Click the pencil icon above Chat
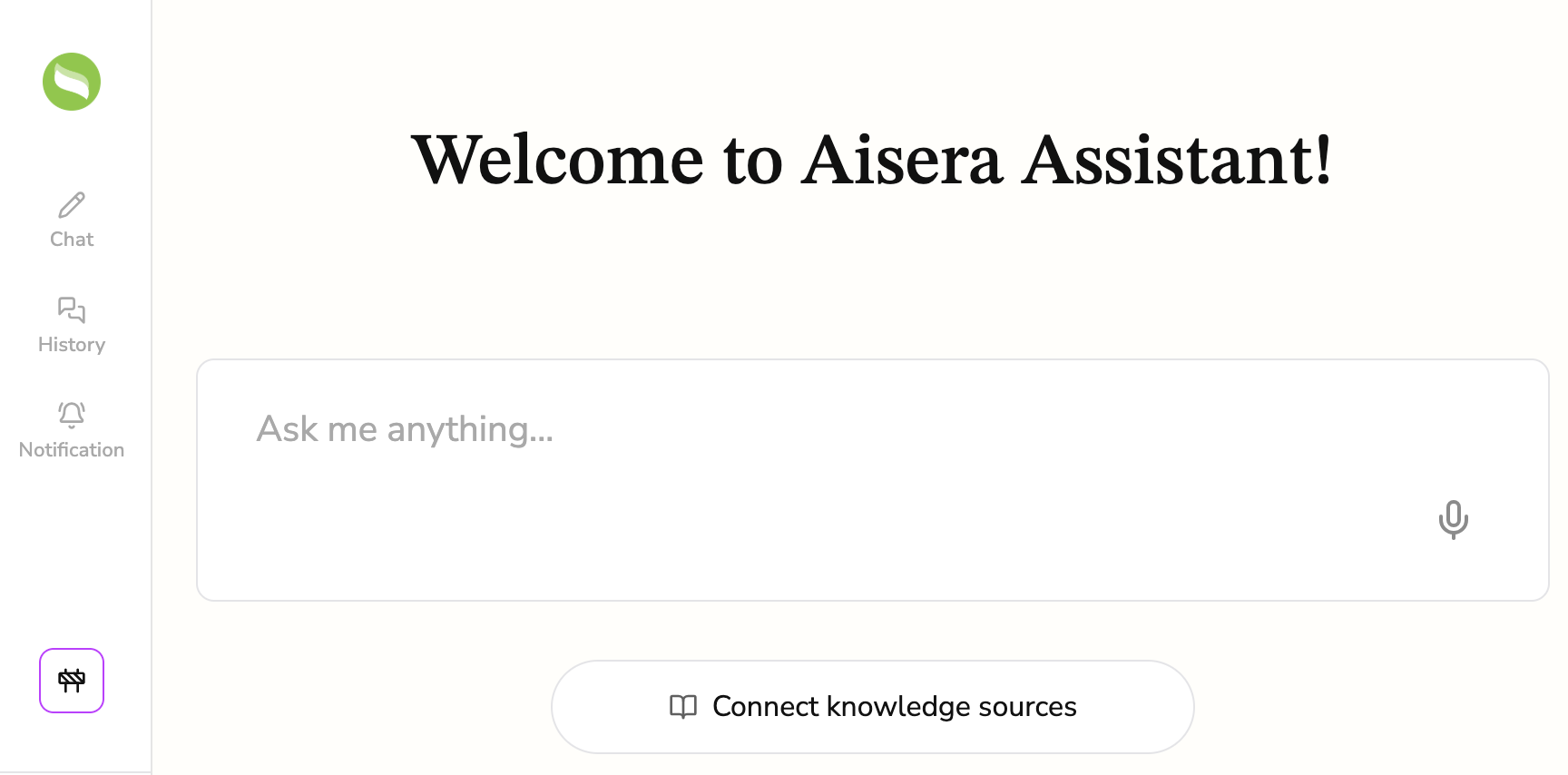Screen dimensions: 1568x775 pos(72,205)
